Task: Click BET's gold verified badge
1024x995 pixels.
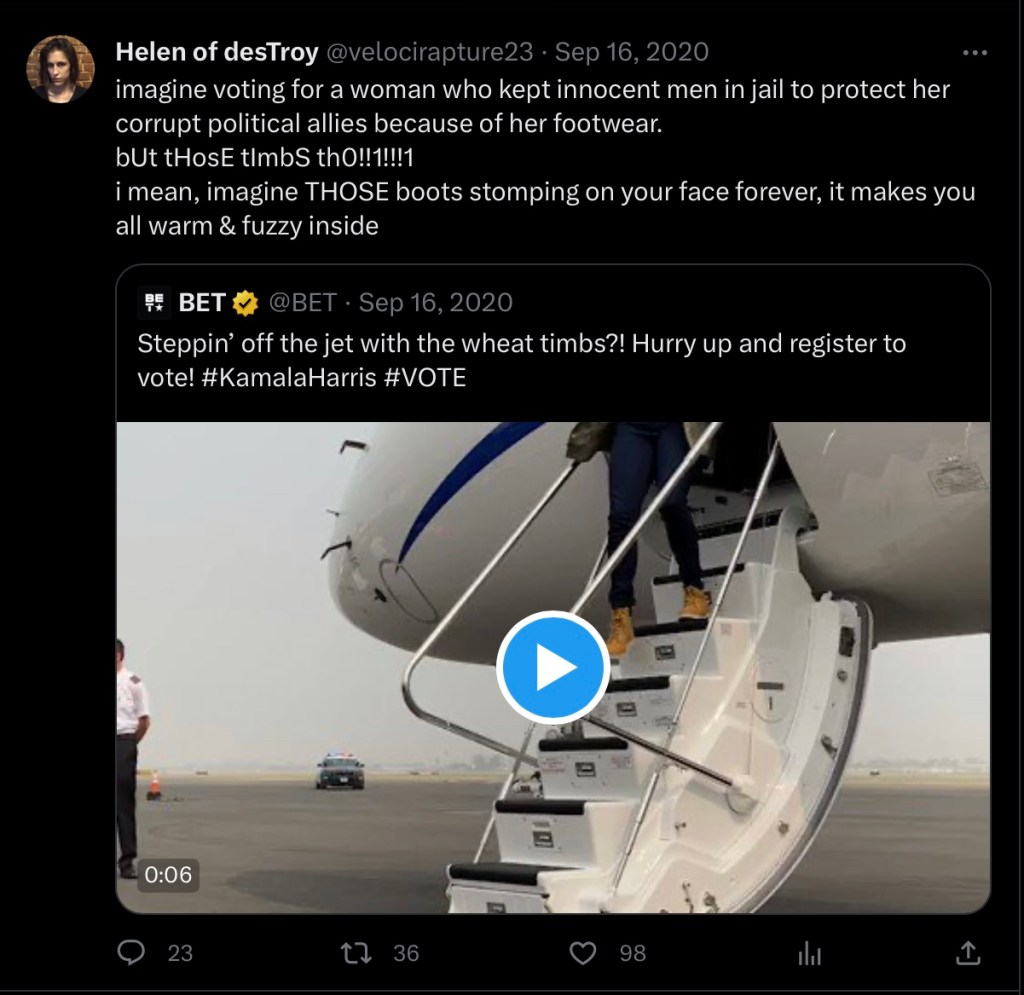Action: click(x=245, y=302)
